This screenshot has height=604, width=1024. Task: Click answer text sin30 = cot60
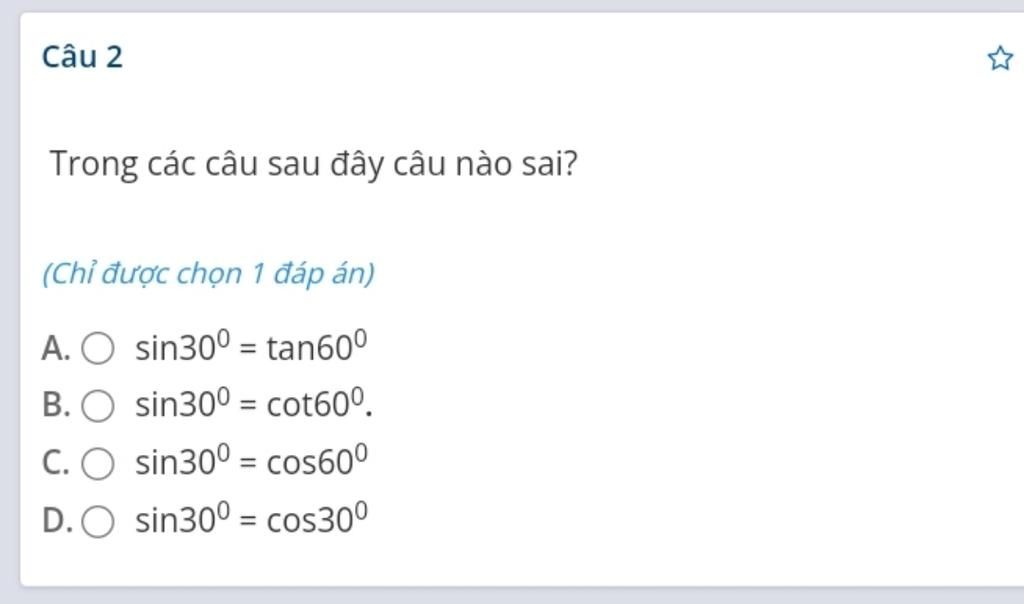coord(252,404)
